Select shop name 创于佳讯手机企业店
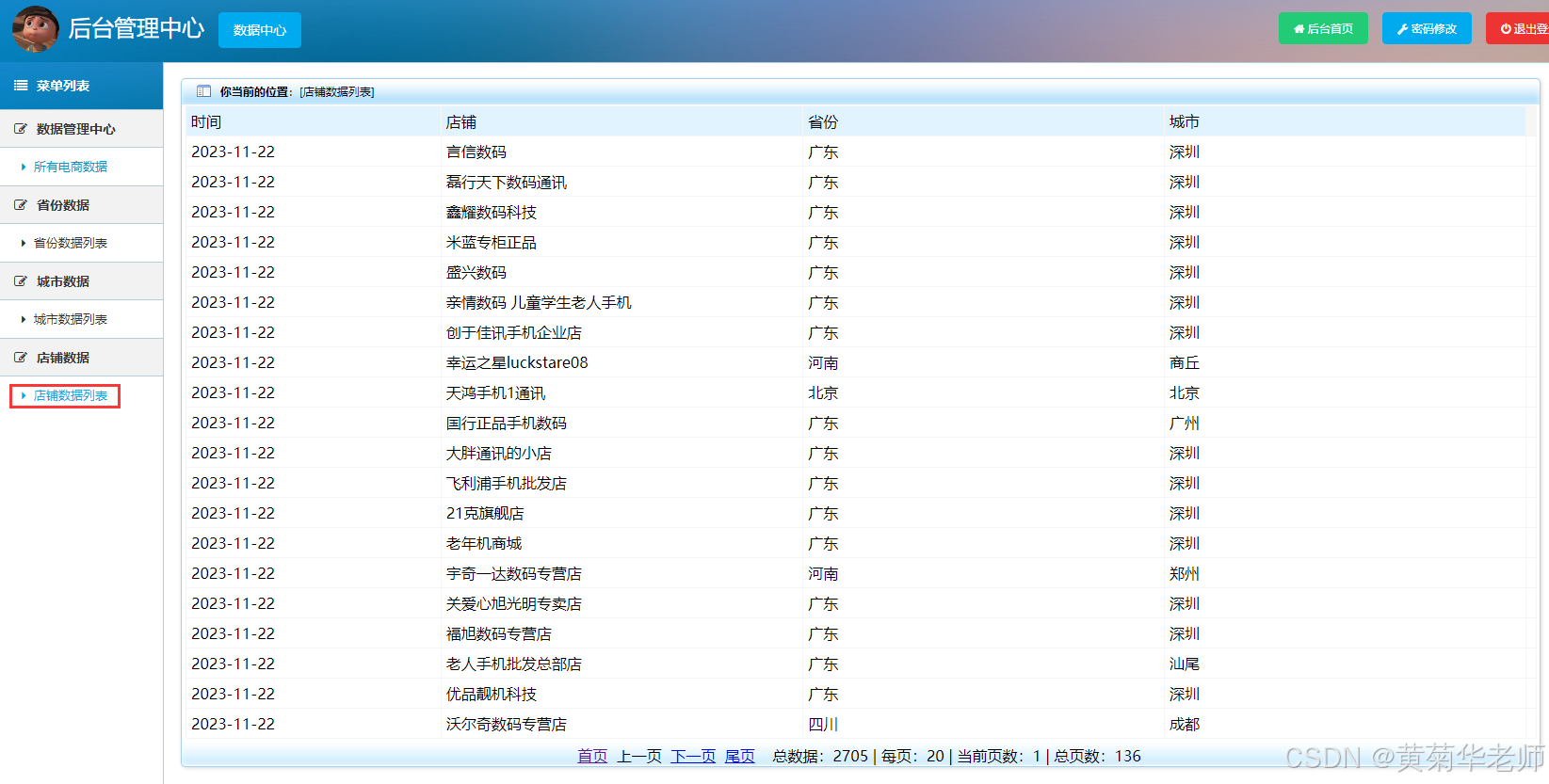The image size is (1549, 784). [x=514, y=332]
